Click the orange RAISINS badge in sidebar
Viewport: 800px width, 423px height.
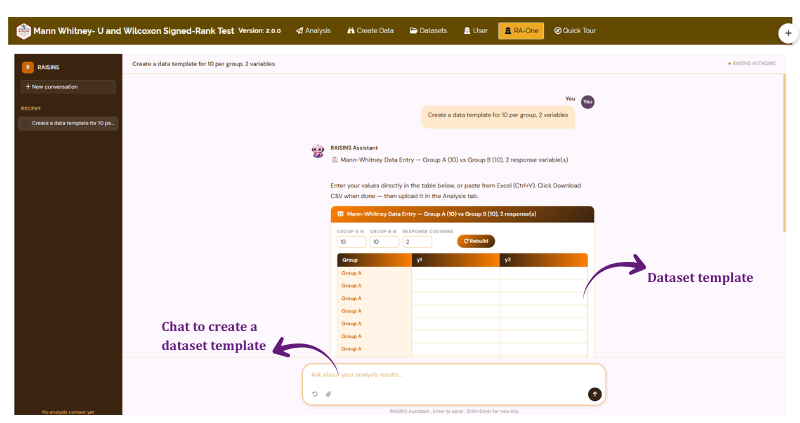tap(28, 67)
